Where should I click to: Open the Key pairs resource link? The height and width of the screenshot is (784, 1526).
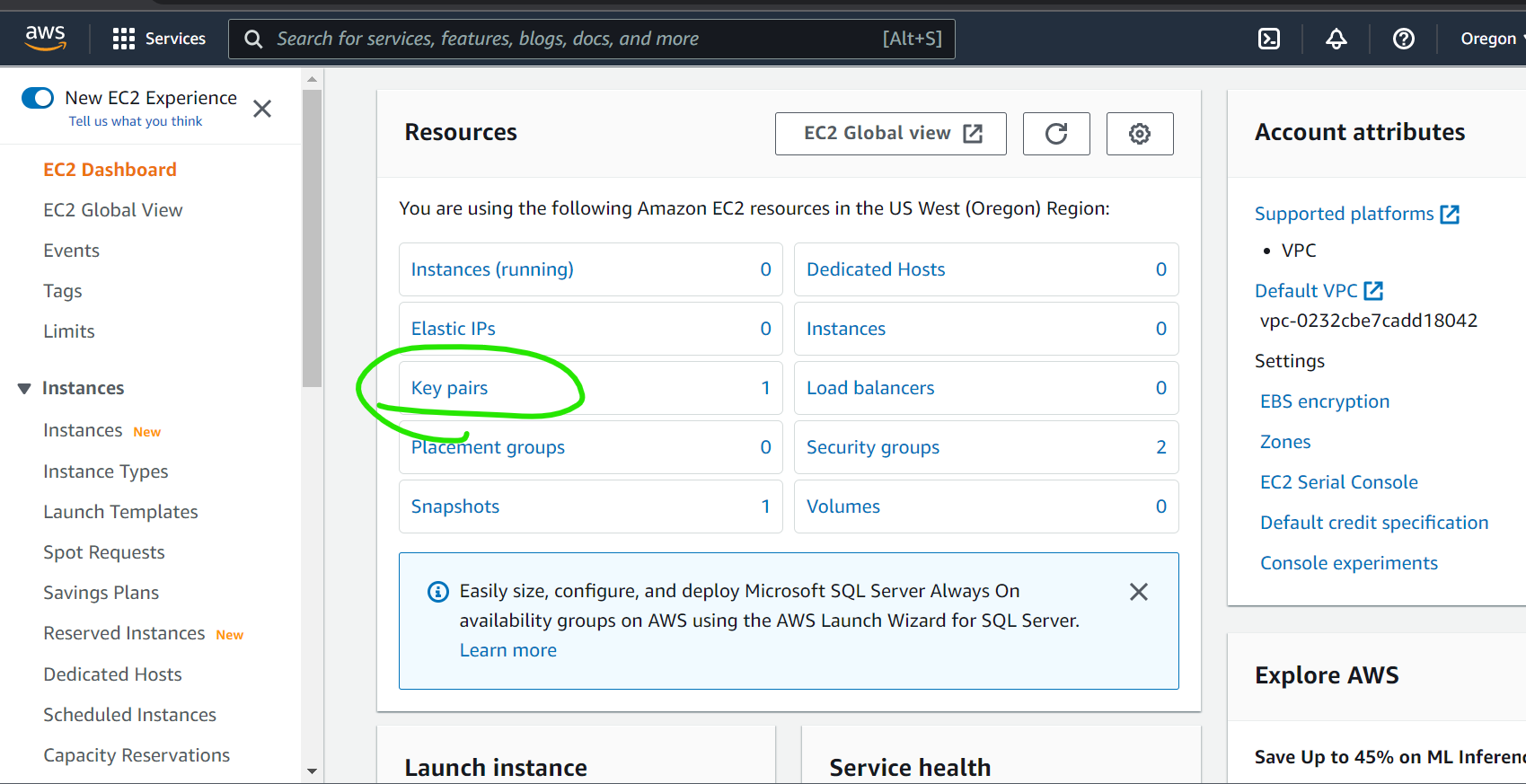point(450,388)
